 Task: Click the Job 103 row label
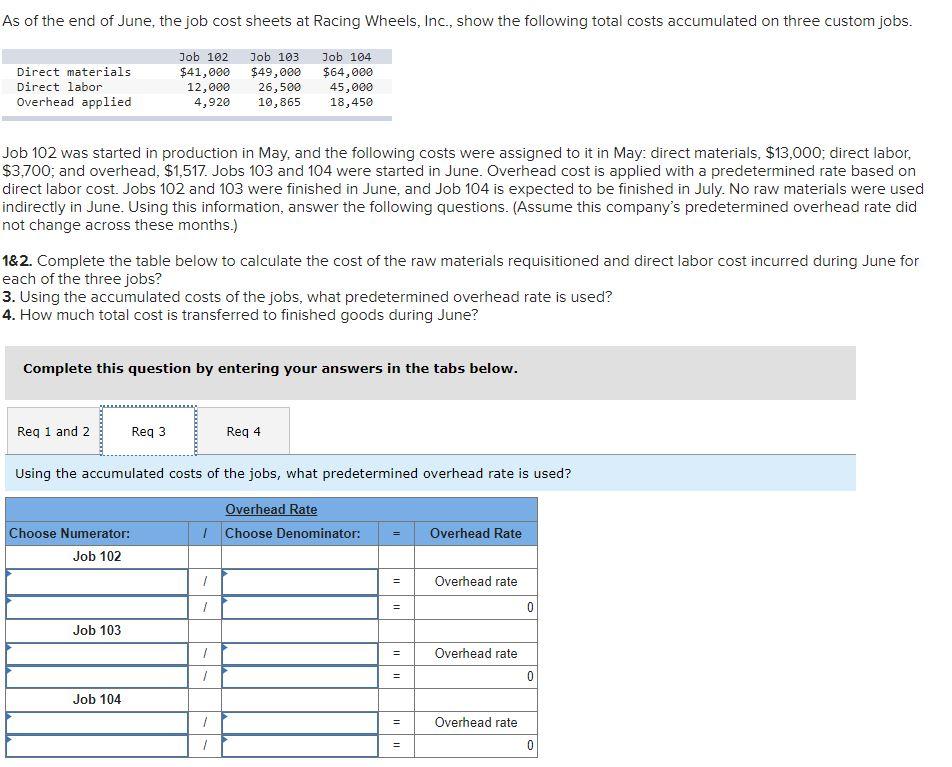point(95,629)
